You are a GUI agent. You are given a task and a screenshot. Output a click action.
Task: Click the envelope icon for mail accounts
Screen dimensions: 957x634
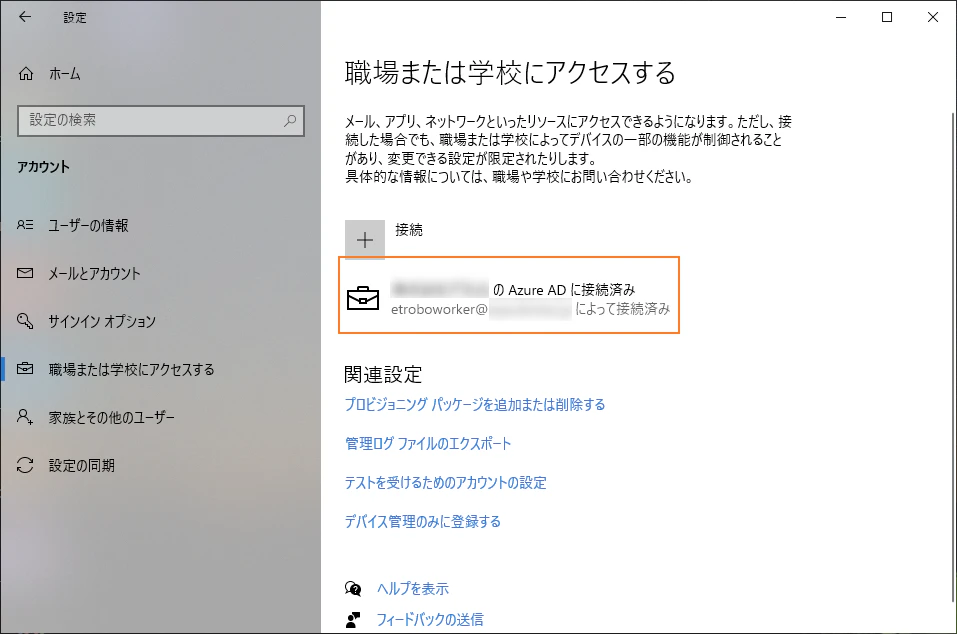pyautogui.click(x=25, y=273)
